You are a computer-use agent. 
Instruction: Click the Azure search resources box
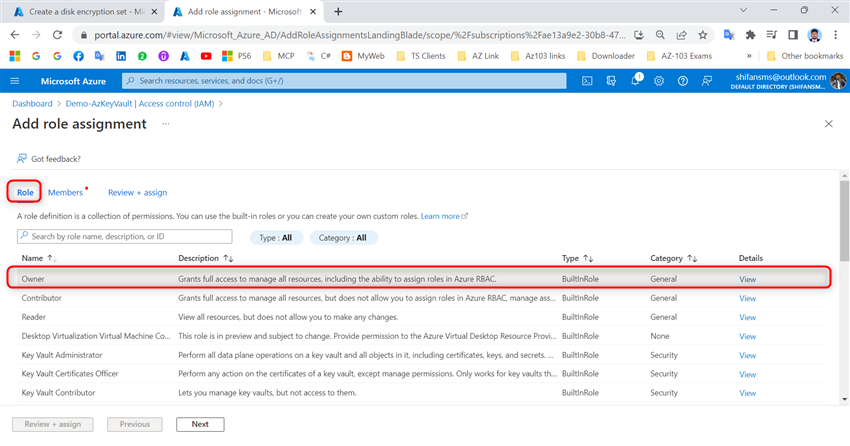[x=344, y=81]
